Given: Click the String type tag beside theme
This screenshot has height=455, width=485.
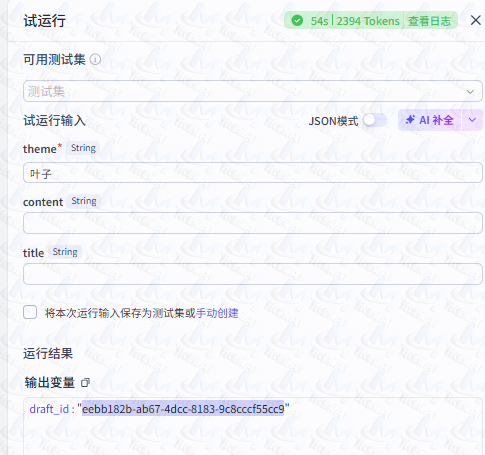Looking at the screenshot, I should [x=83, y=148].
